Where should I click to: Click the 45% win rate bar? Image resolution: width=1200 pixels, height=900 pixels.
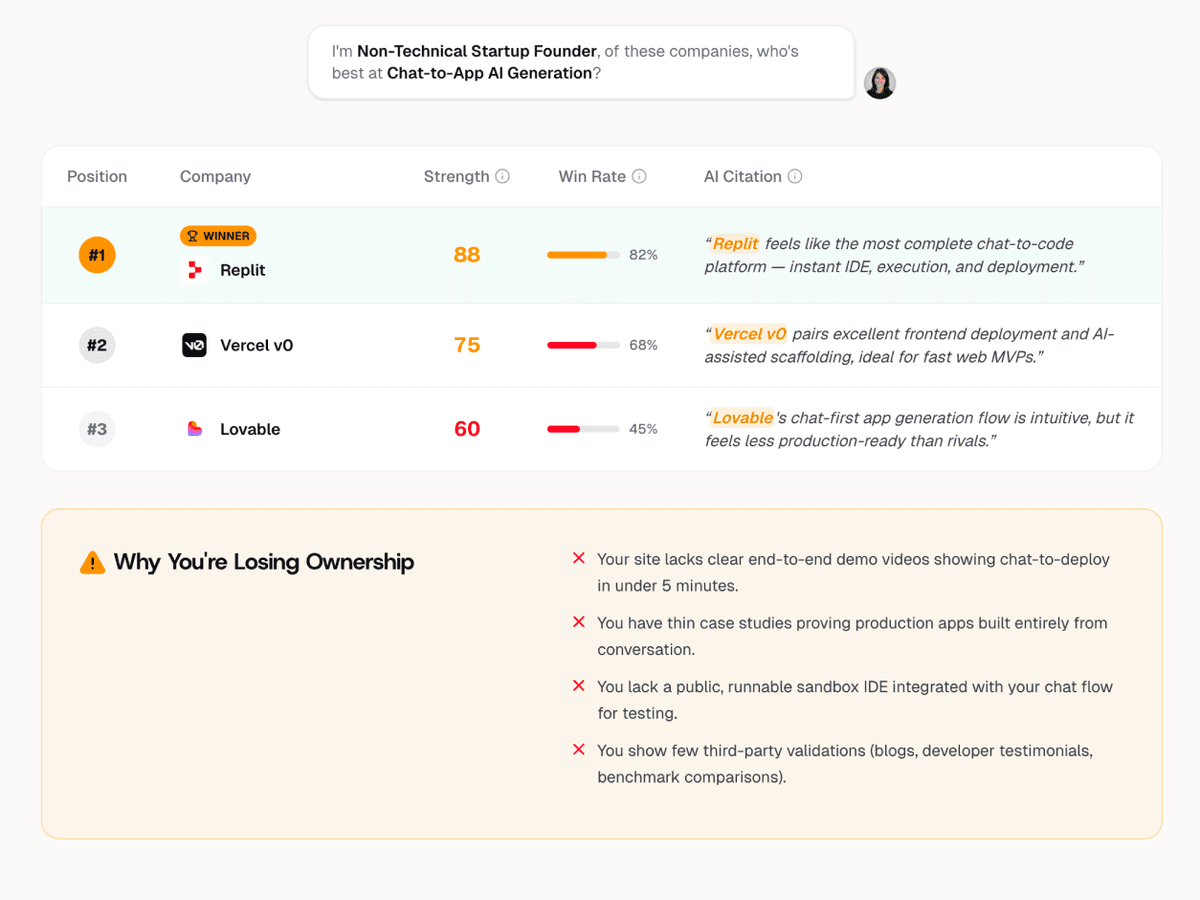click(583, 429)
